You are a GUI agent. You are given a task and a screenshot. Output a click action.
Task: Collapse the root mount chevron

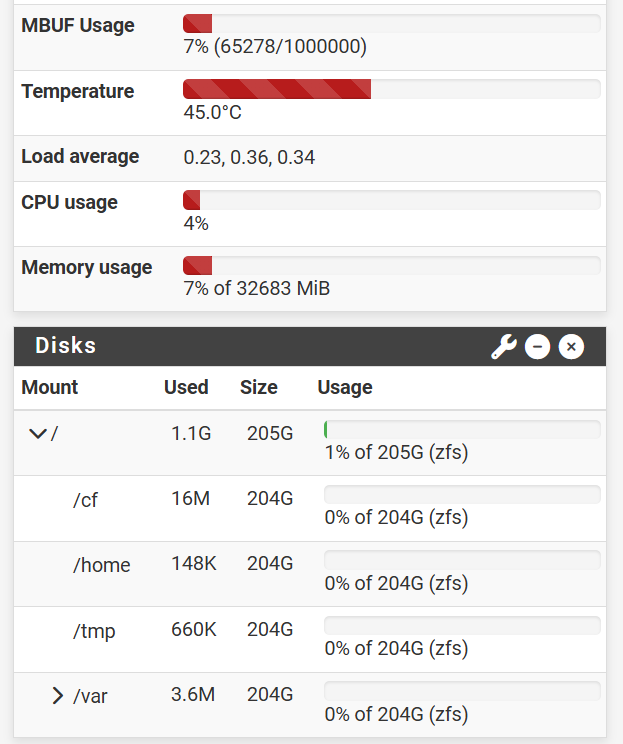[x=38, y=433]
